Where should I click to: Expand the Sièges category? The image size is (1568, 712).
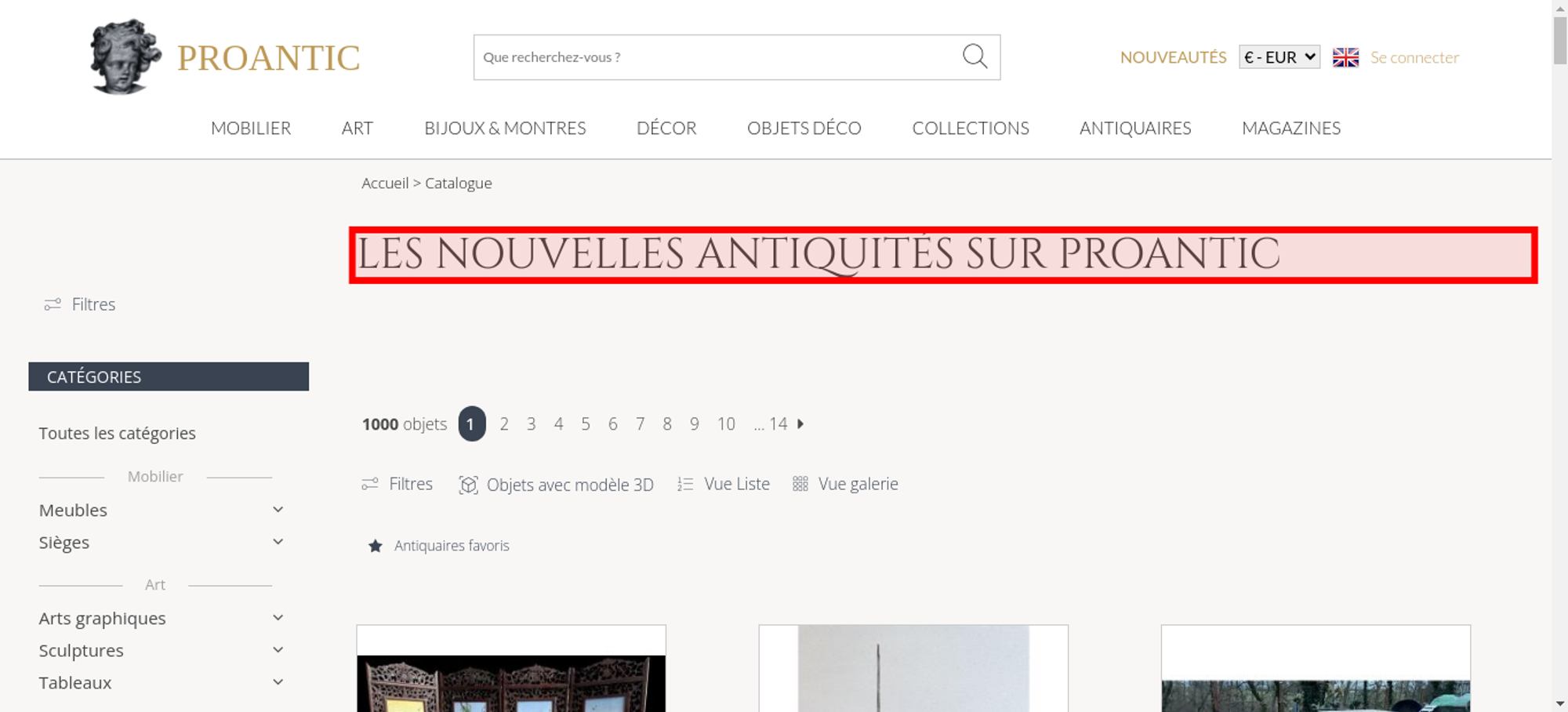pos(278,542)
